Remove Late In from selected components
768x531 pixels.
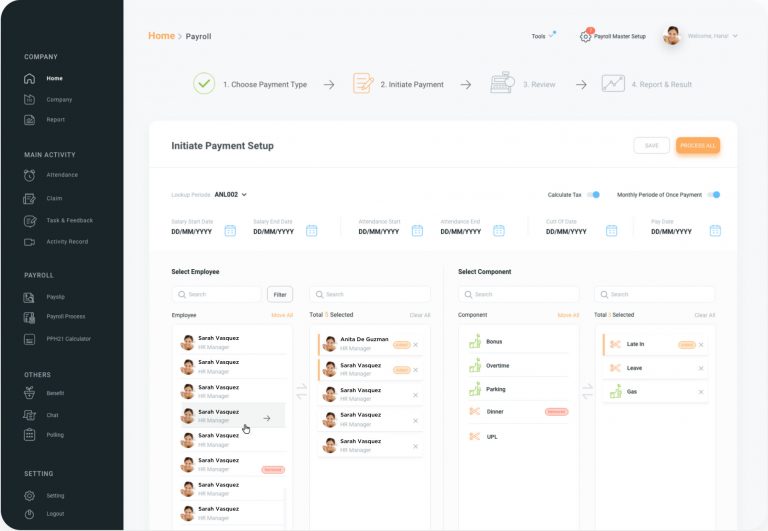[701, 345]
